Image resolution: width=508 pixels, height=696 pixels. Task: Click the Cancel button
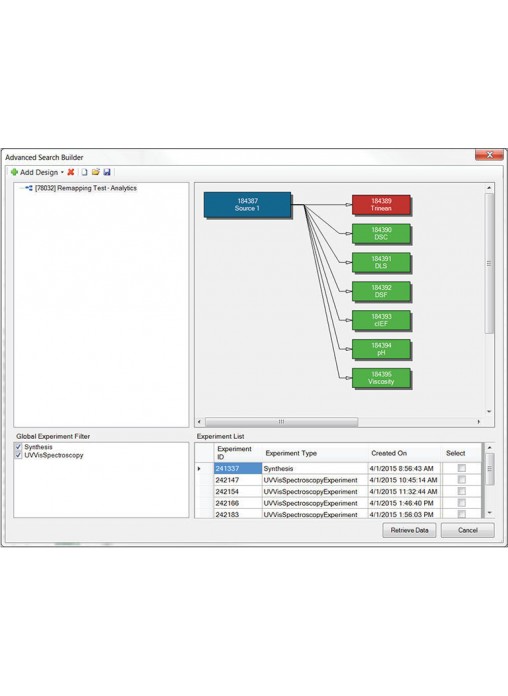[x=468, y=530]
